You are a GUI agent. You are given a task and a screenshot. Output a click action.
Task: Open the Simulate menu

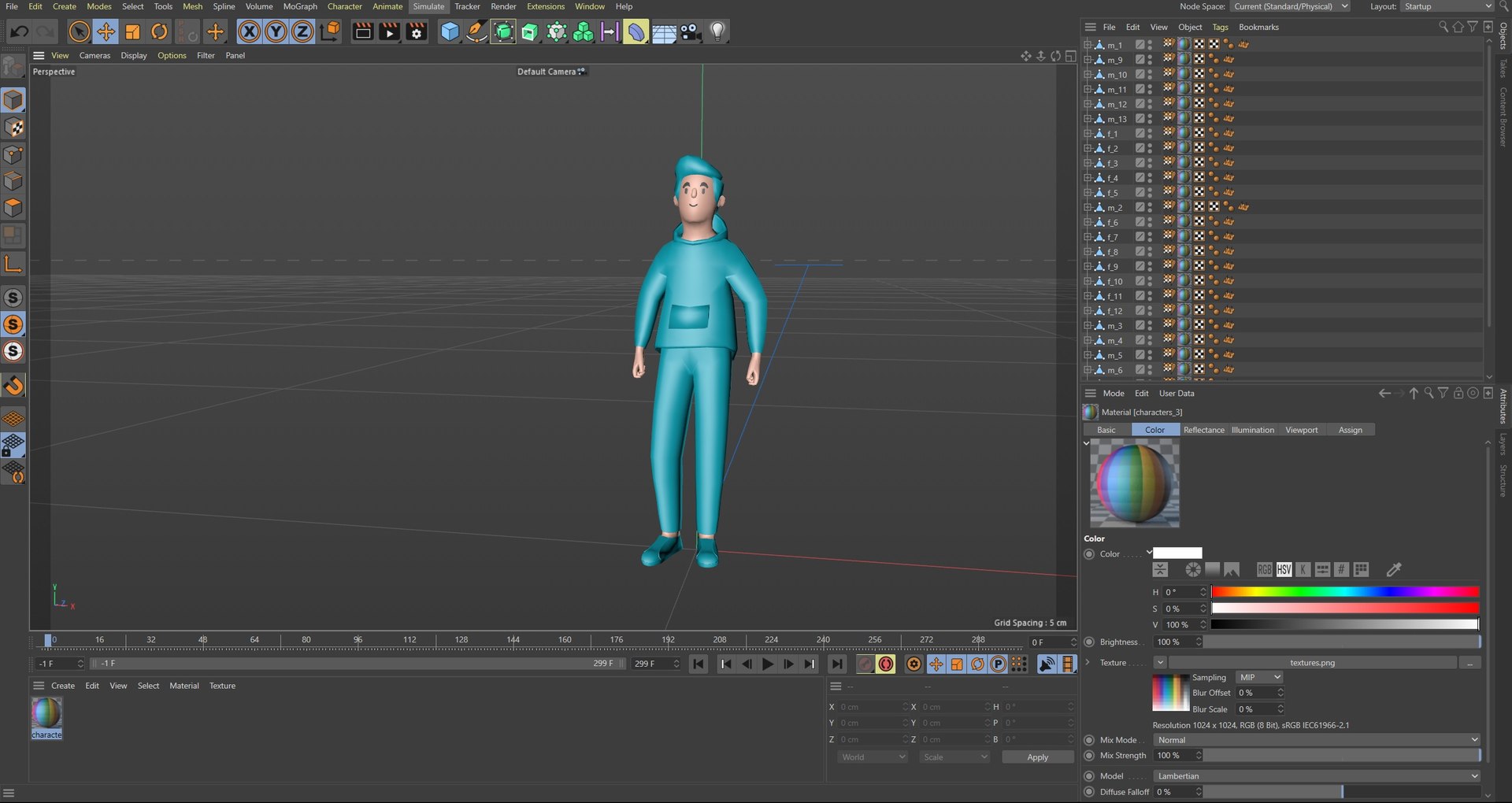(428, 6)
